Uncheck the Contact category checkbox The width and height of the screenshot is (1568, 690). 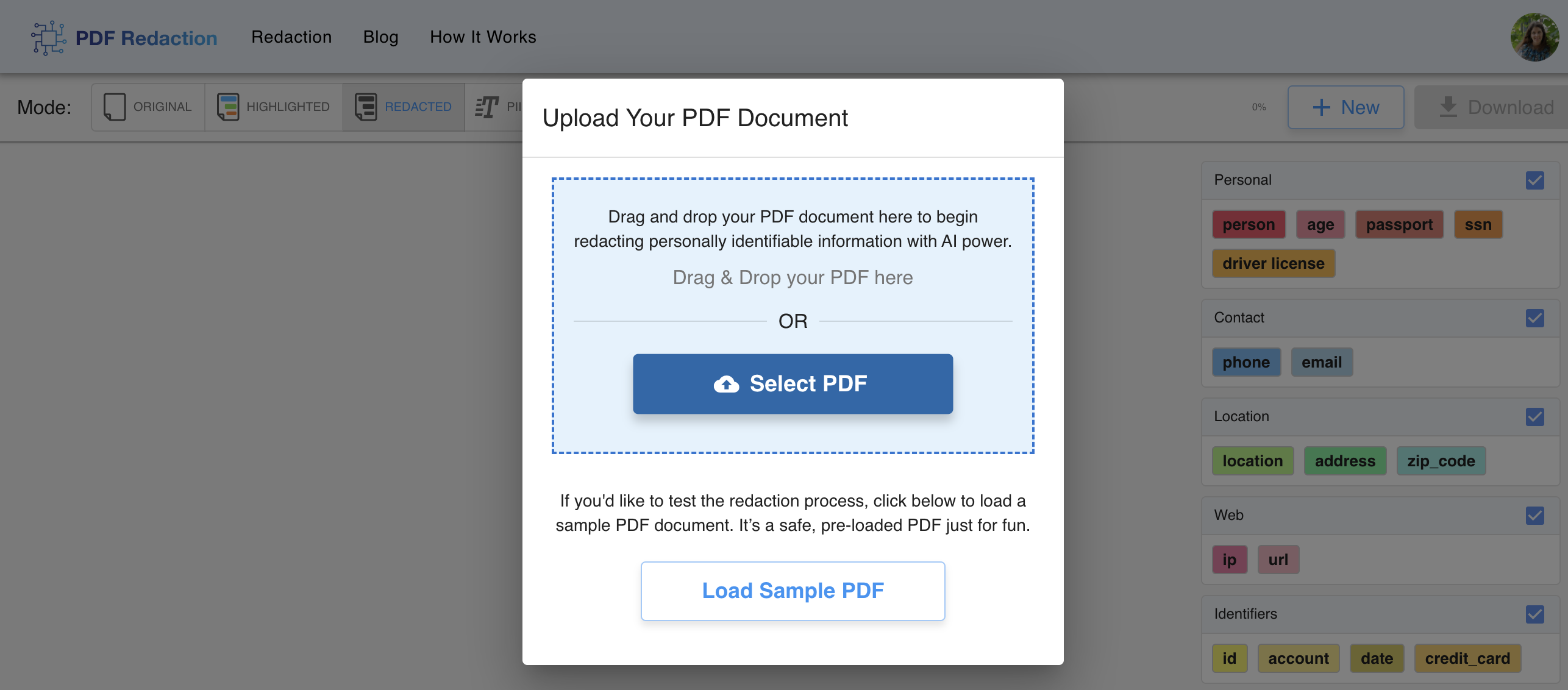1535,318
